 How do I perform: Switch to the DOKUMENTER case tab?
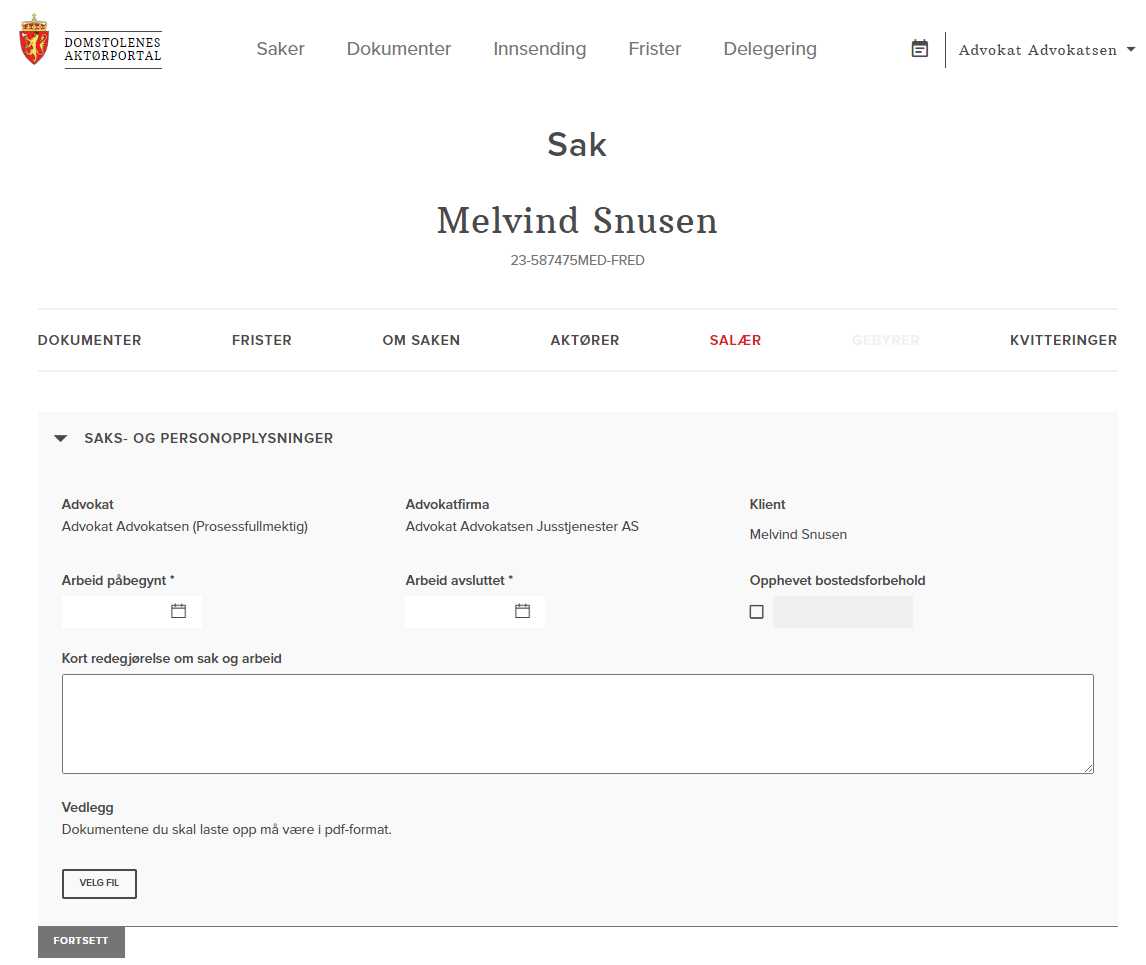click(89, 340)
